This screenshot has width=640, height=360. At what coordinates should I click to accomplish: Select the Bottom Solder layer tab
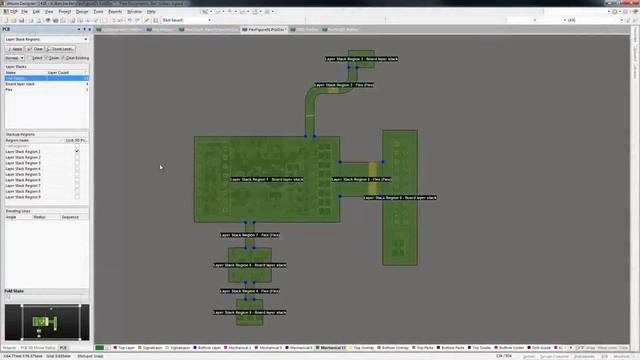[x=510, y=348]
